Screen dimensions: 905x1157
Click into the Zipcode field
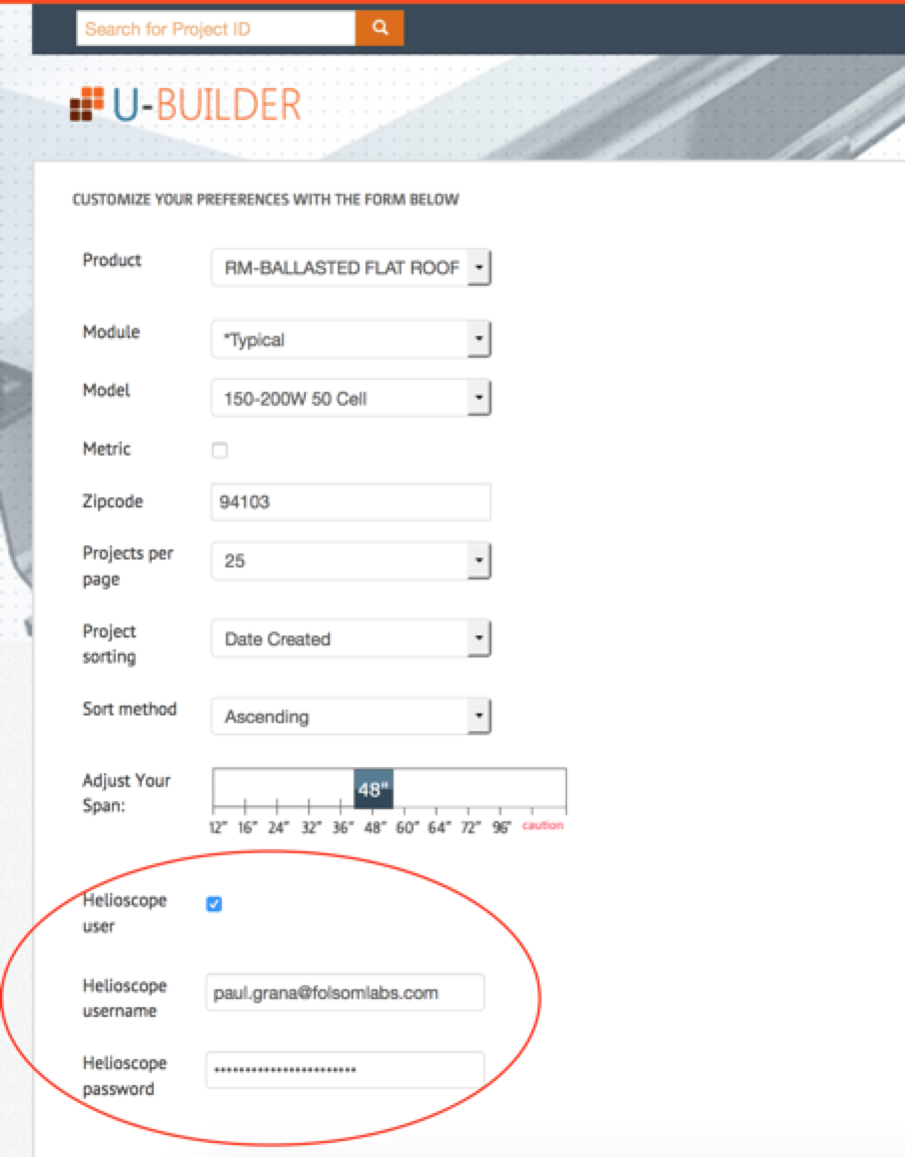tap(350, 502)
